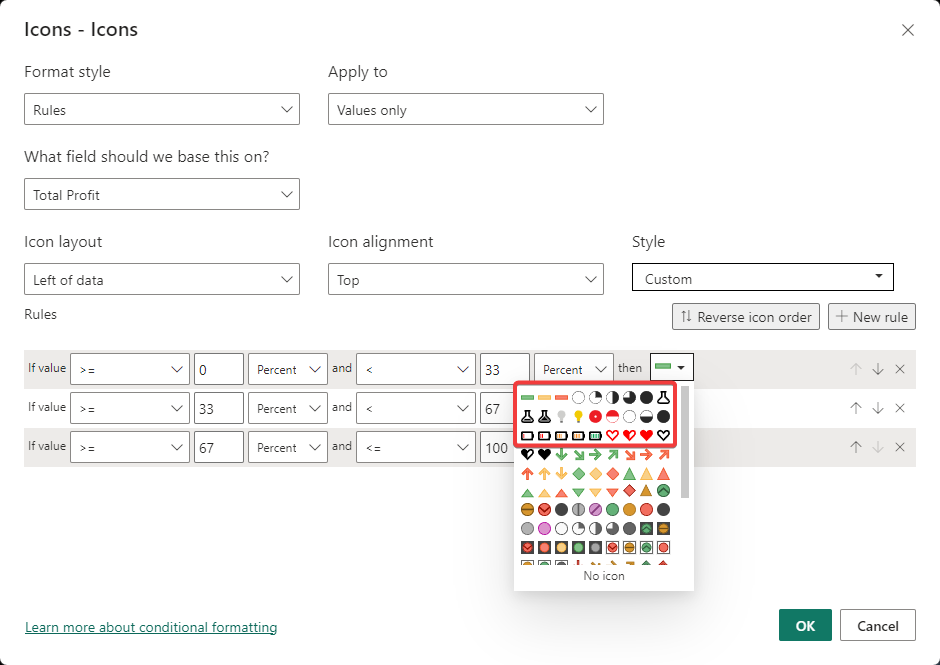This screenshot has height=665, width=940.
Task: Move the second rule down
Action: click(x=878, y=408)
